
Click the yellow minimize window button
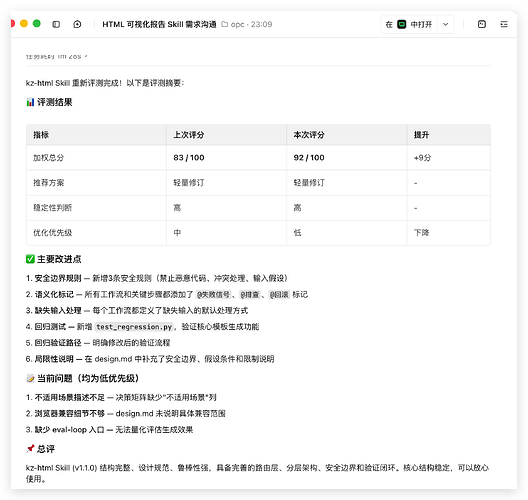click(24, 24)
